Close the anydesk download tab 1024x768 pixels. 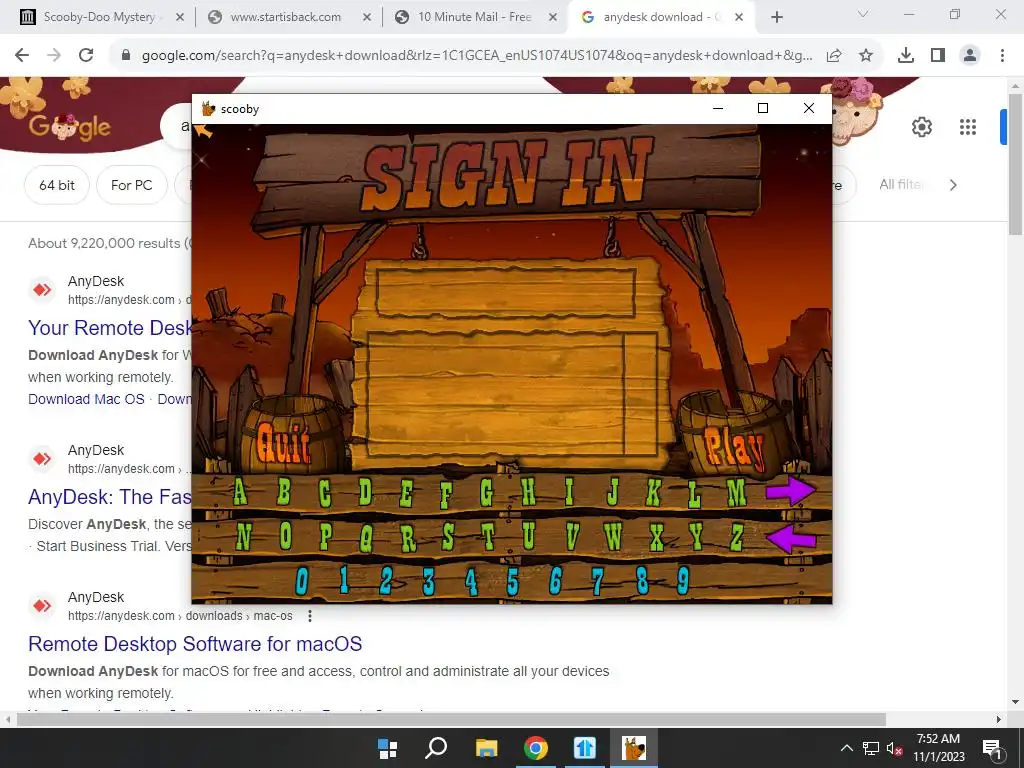739,17
